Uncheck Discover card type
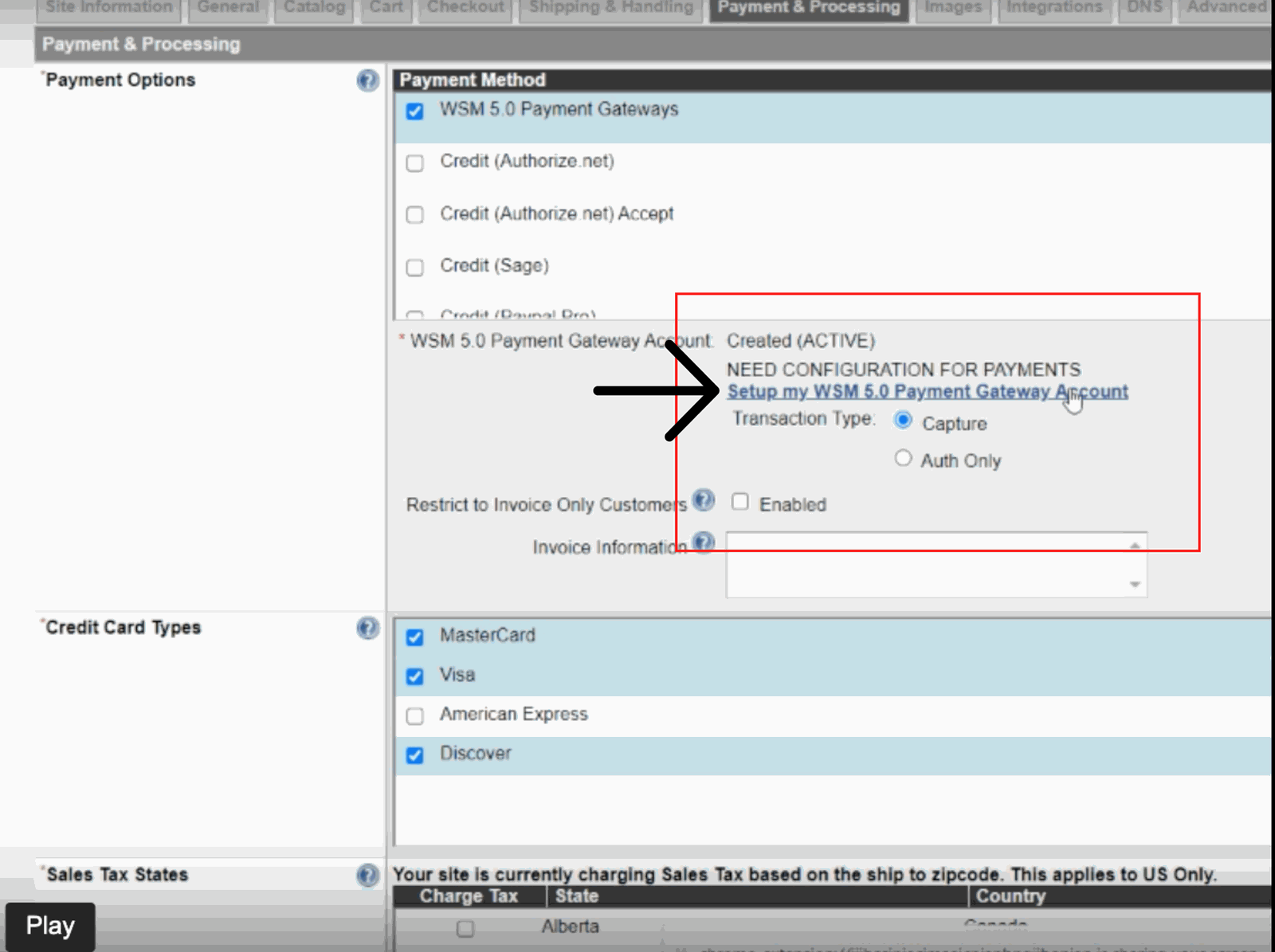The width and height of the screenshot is (1275, 952). 414,755
